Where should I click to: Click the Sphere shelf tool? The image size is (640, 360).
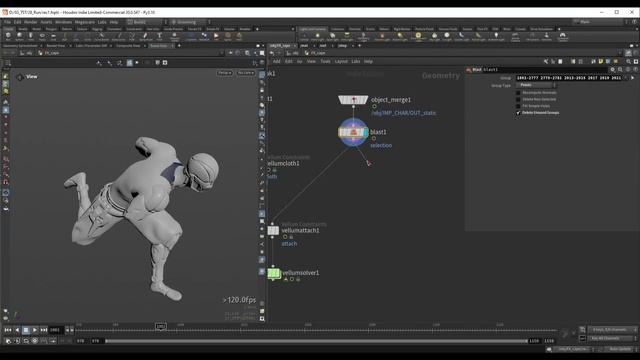[x=19, y=37]
